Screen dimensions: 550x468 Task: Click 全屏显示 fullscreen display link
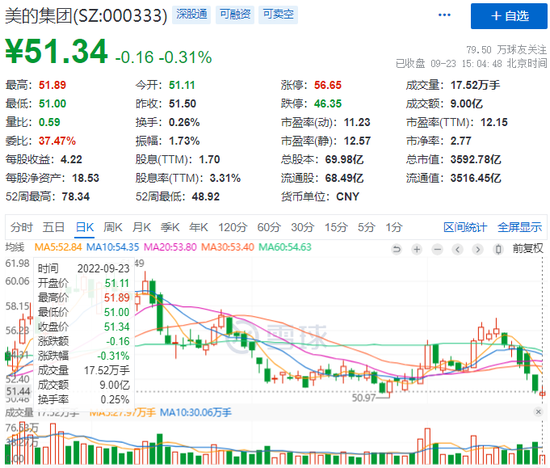pos(520,227)
